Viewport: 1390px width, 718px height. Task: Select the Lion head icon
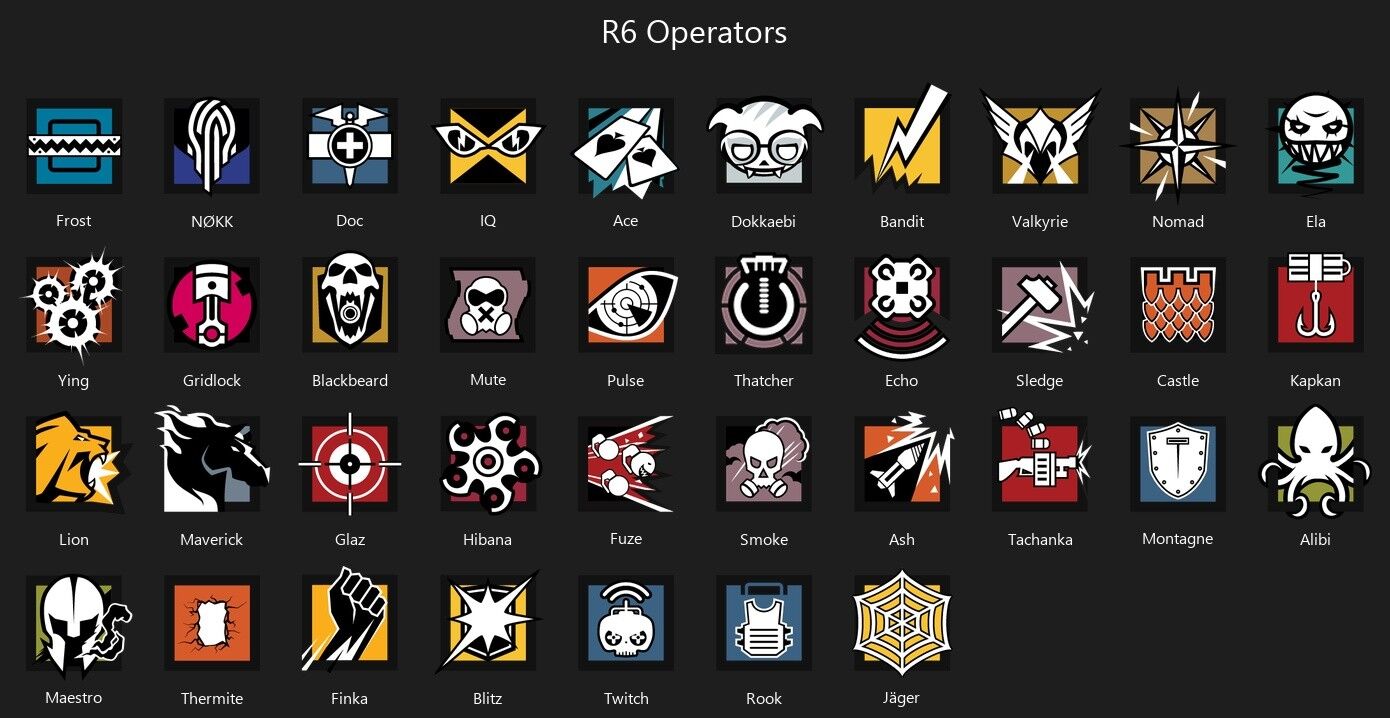tap(76, 462)
